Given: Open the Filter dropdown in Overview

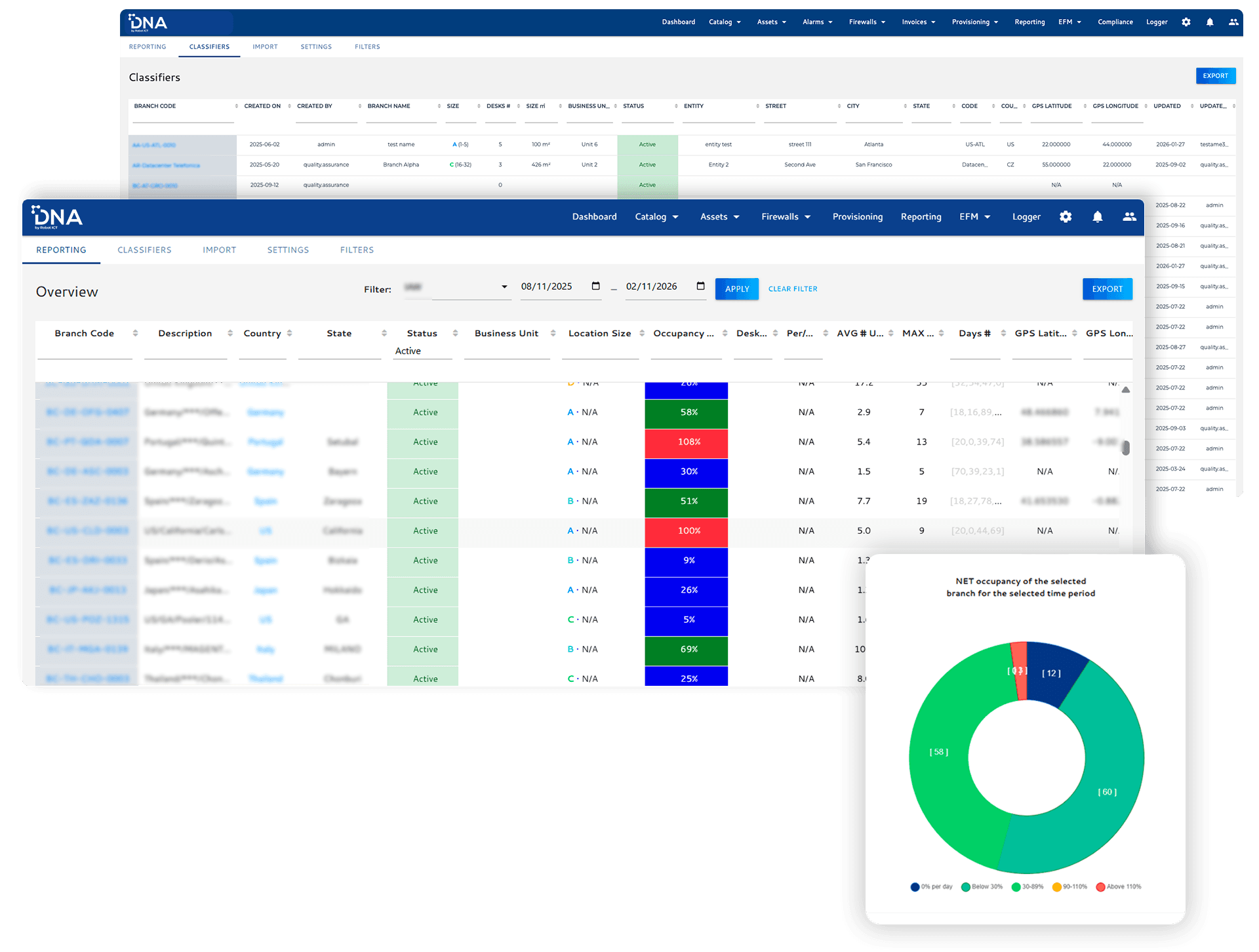Looking at the screenshot, I should [x=457, y=287].
